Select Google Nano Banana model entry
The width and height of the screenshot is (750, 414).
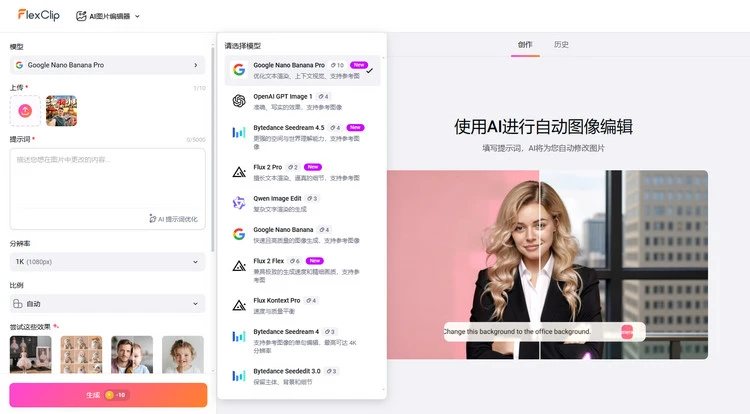coord(302,235)
